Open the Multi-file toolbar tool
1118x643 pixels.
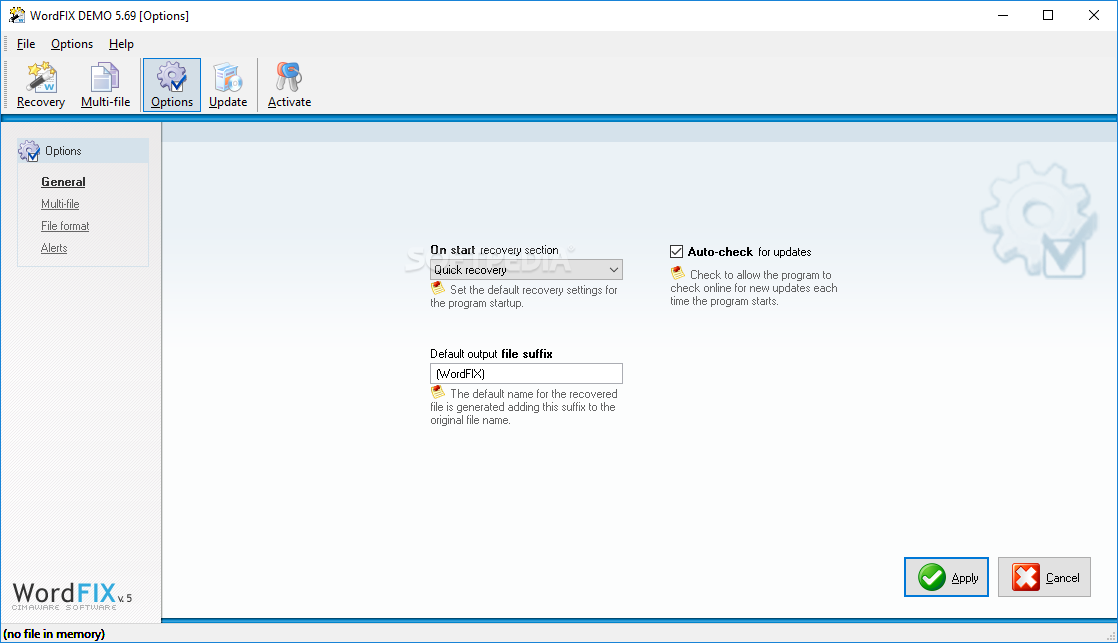(x=106, y=86)
